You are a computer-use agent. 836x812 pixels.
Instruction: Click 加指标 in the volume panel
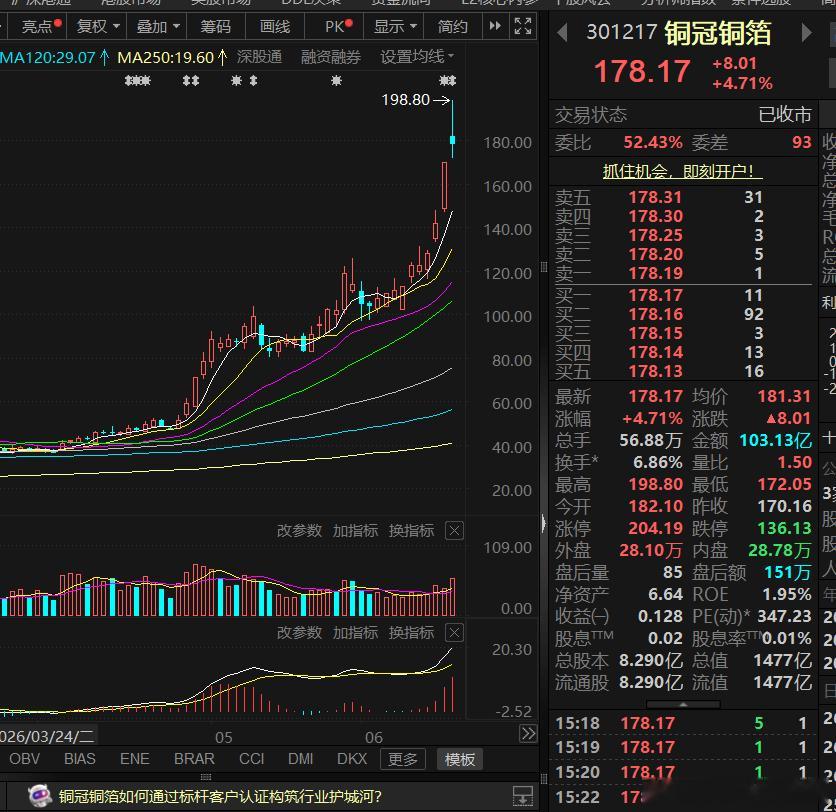tap(355, 530)
